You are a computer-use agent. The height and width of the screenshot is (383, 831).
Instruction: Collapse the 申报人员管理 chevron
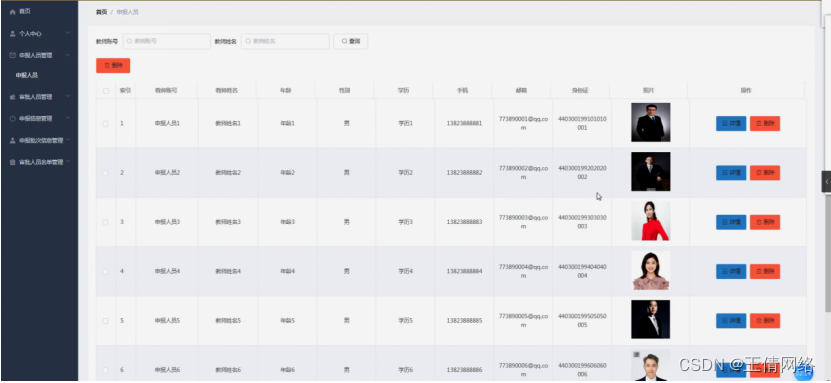[68, 55]
